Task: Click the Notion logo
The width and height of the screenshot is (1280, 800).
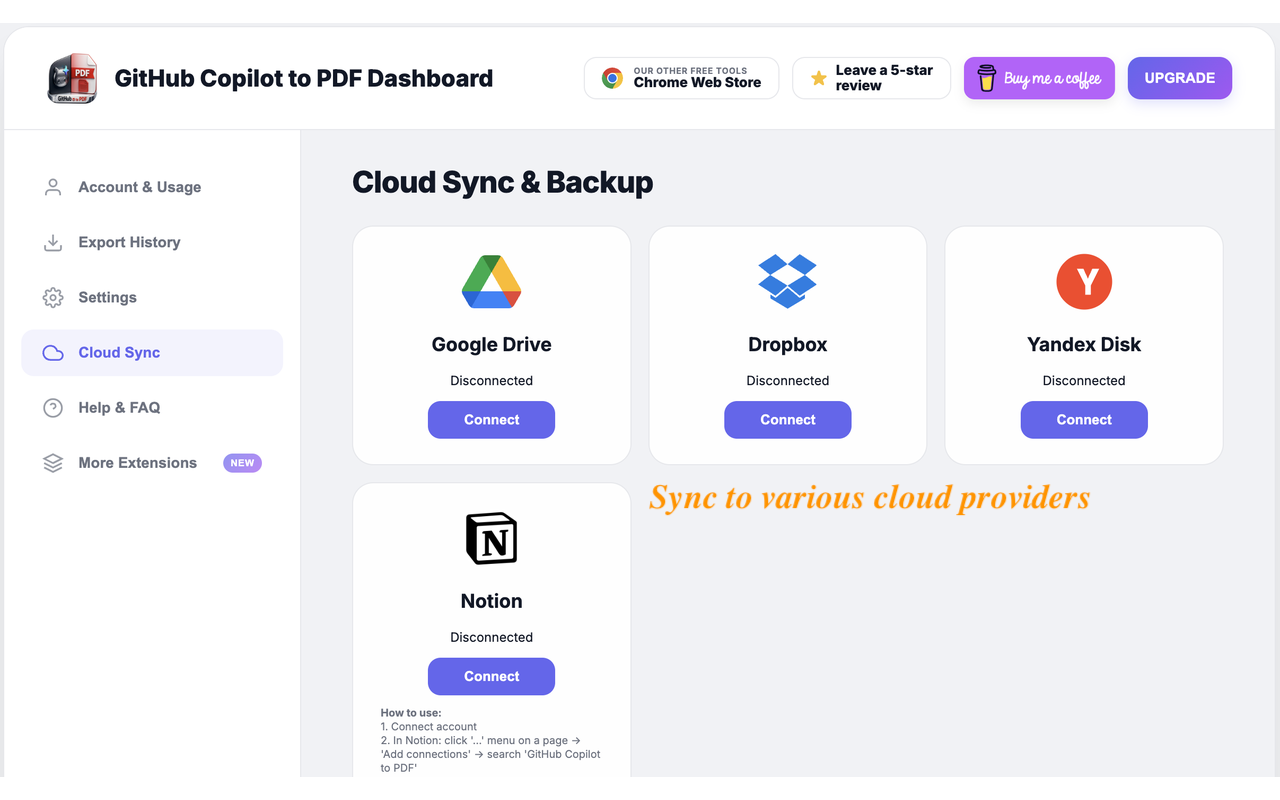Action: [x=492, y=538]
